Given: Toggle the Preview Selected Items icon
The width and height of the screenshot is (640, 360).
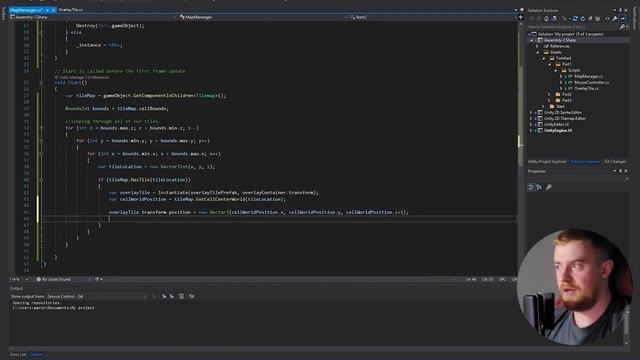Looking at the screenshot, I should pos(622,19).
